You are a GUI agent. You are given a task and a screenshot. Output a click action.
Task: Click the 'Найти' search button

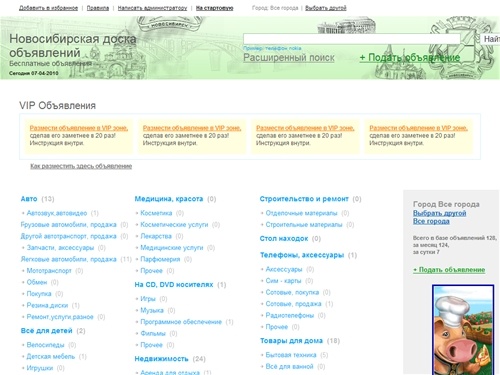490,39
